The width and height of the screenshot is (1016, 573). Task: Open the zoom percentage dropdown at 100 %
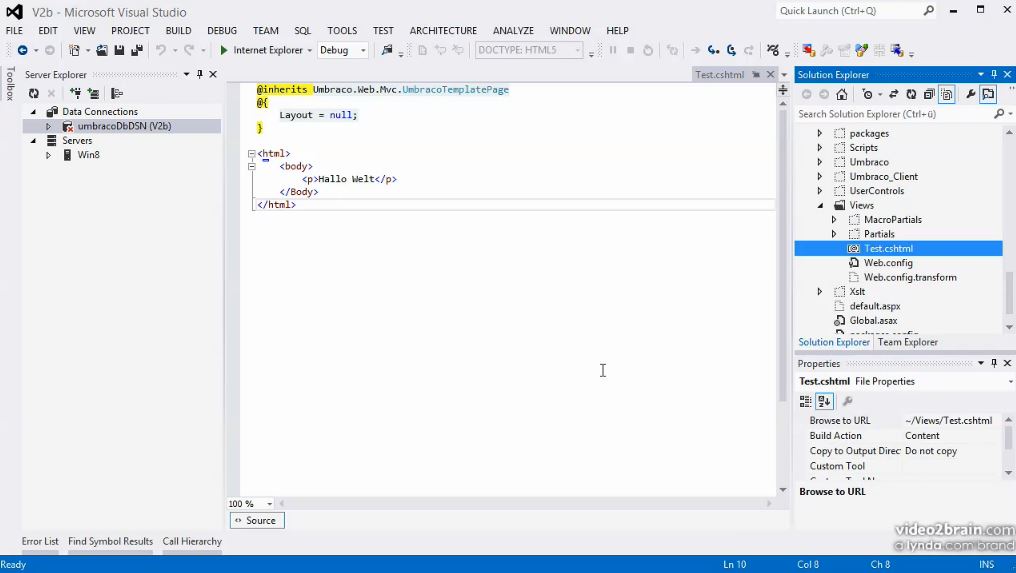270,504
